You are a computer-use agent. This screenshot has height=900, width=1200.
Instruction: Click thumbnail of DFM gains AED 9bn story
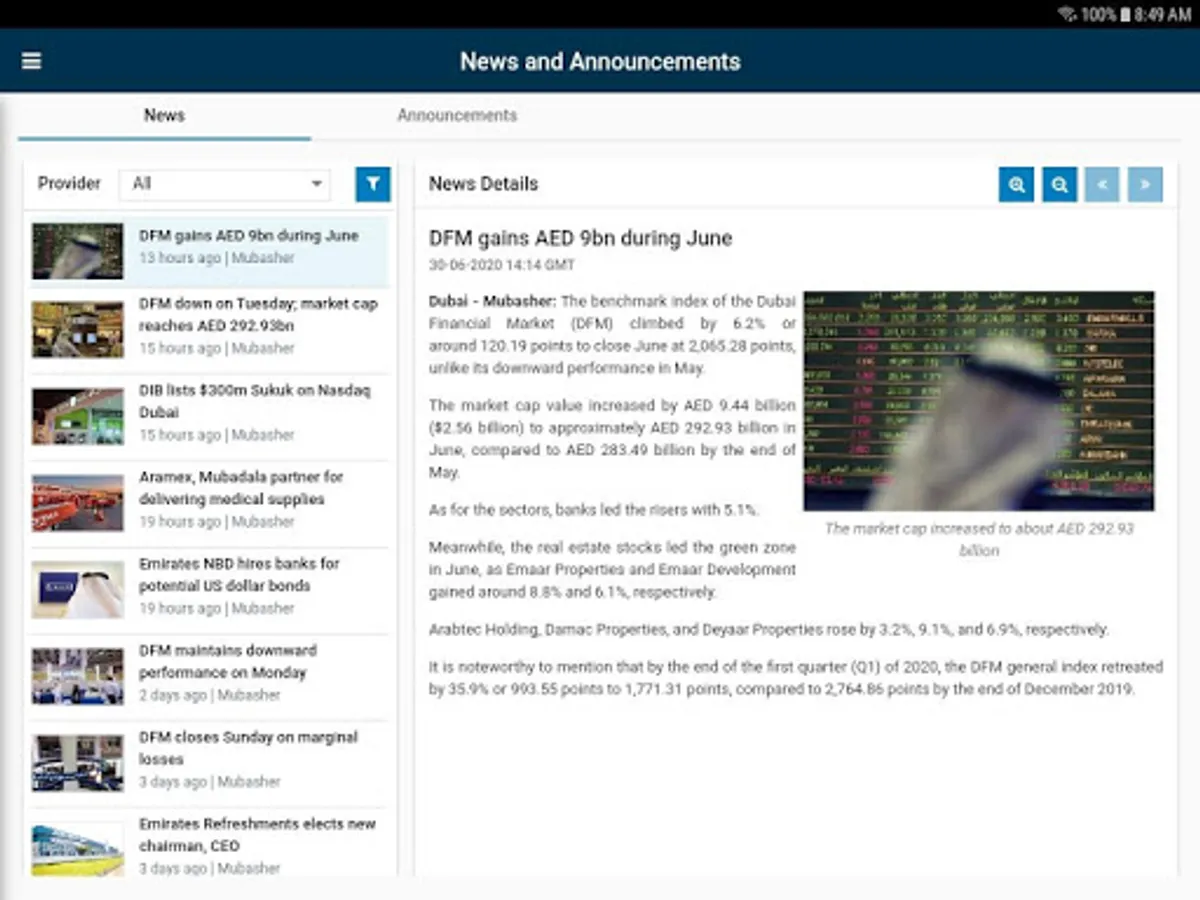tap(78, 251)
